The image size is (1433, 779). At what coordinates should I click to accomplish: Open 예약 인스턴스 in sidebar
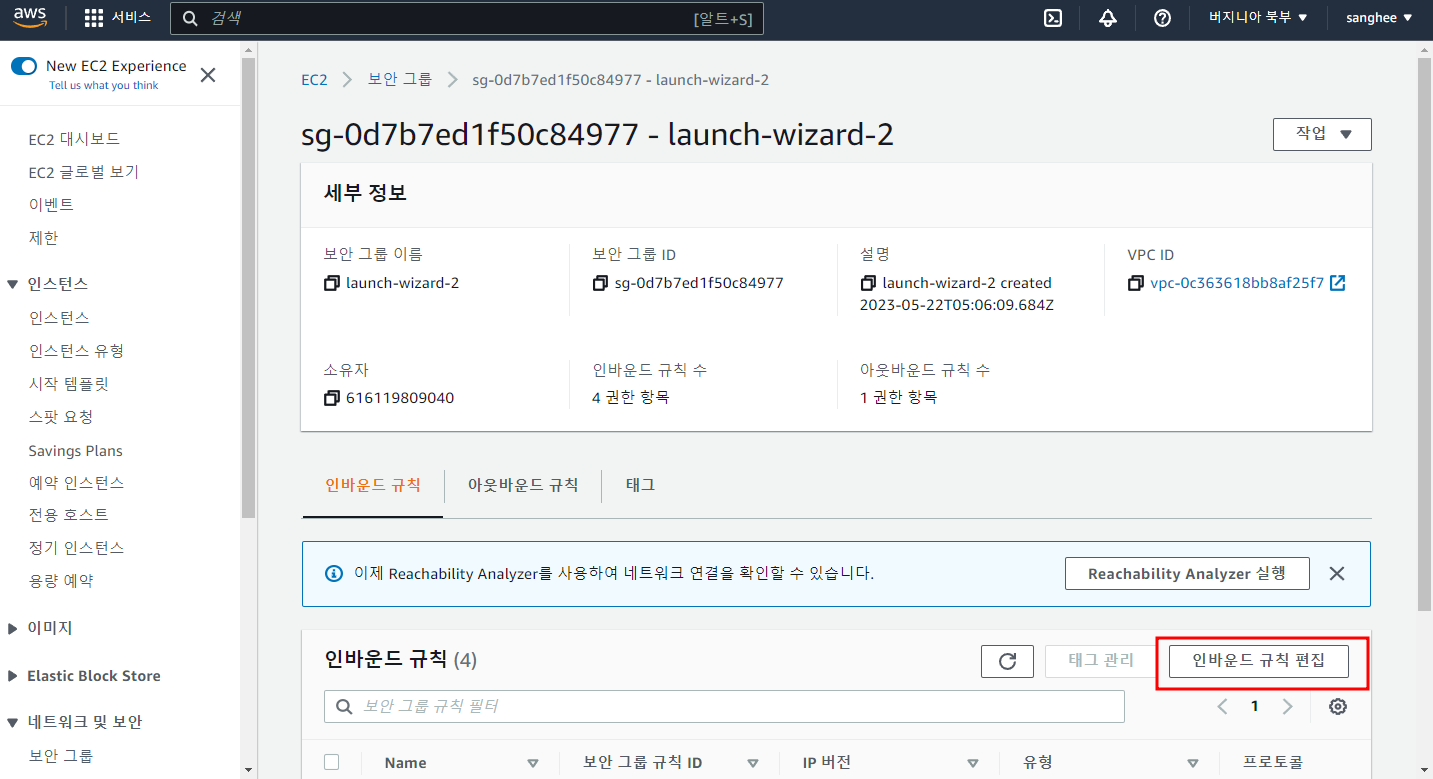(76, 483)
